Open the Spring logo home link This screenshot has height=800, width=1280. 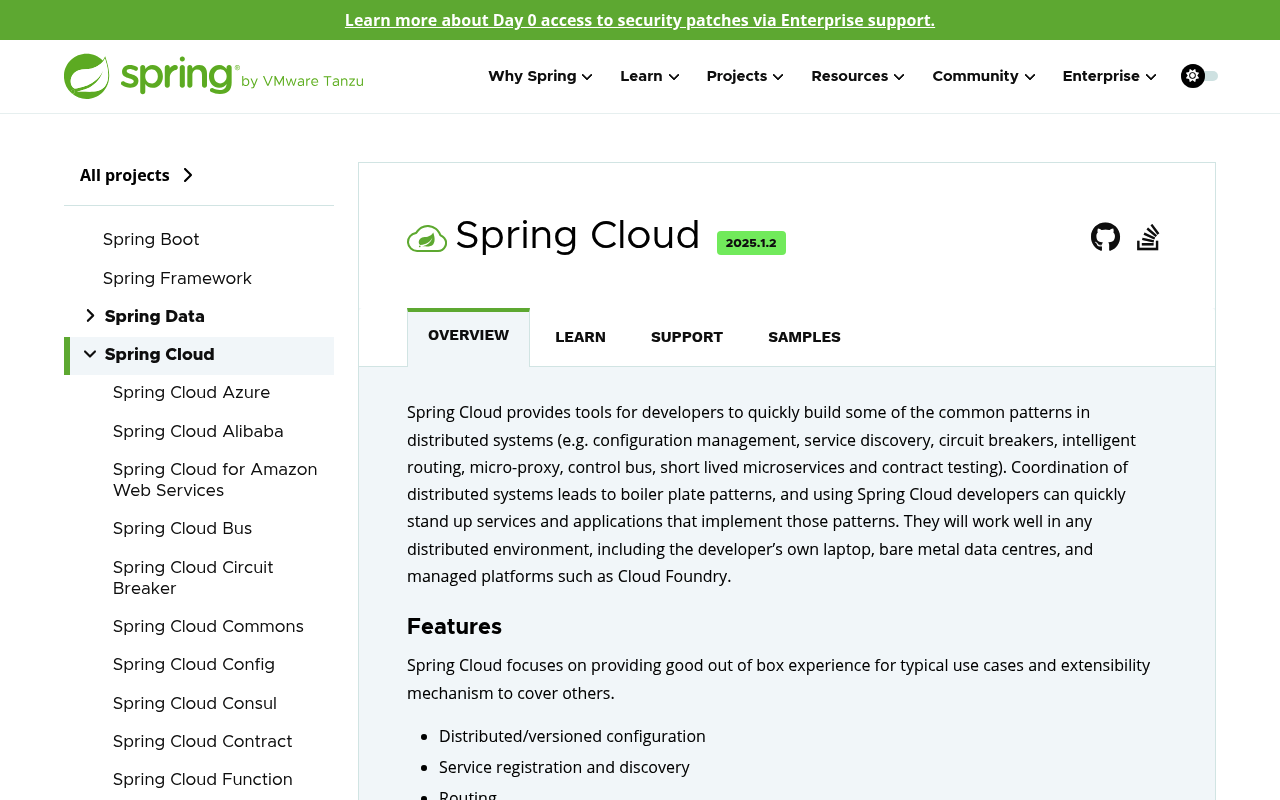click(151, 76)
